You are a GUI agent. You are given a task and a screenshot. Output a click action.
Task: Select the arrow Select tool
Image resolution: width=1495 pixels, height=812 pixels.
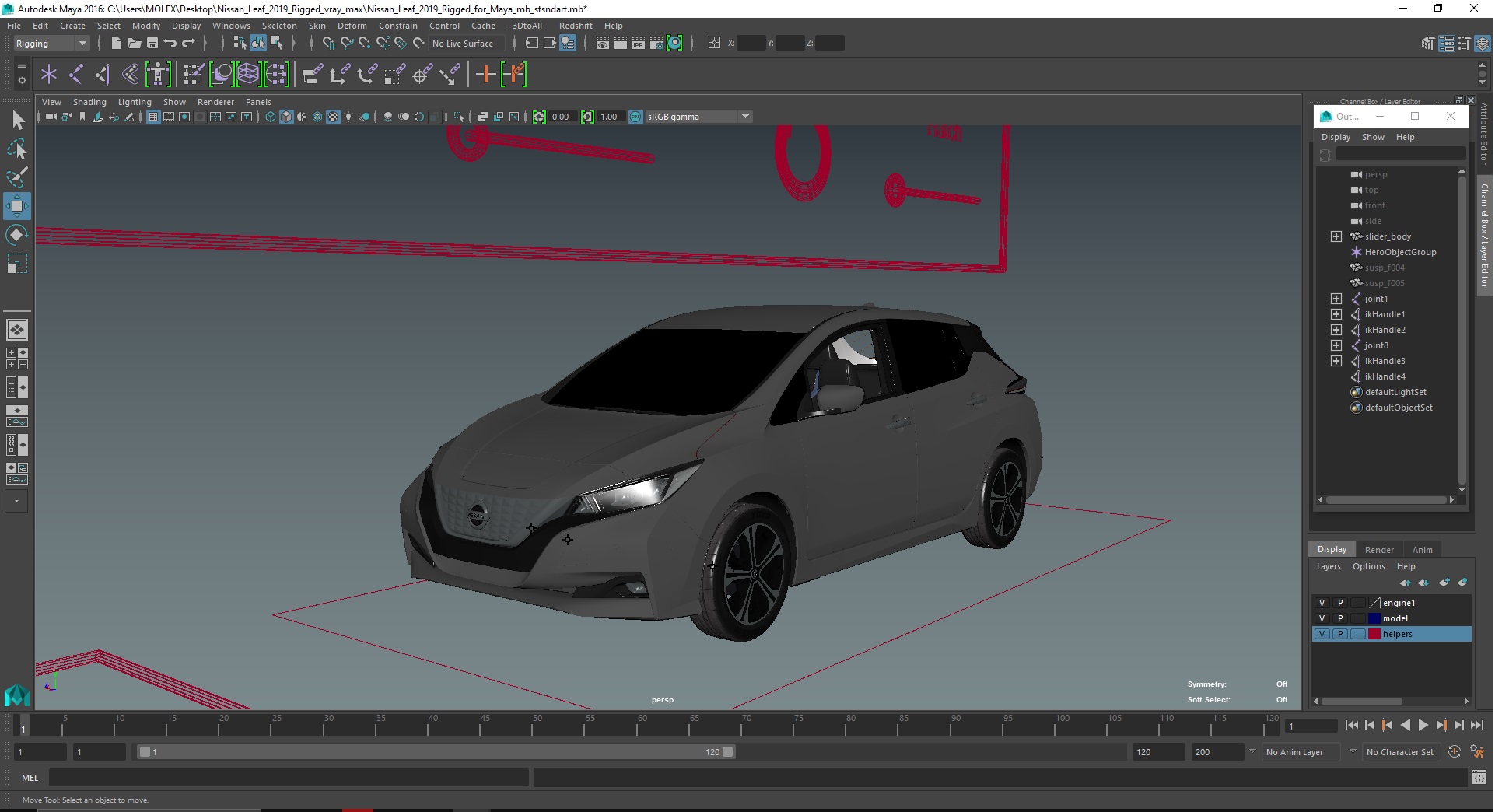tap(17, 120)
